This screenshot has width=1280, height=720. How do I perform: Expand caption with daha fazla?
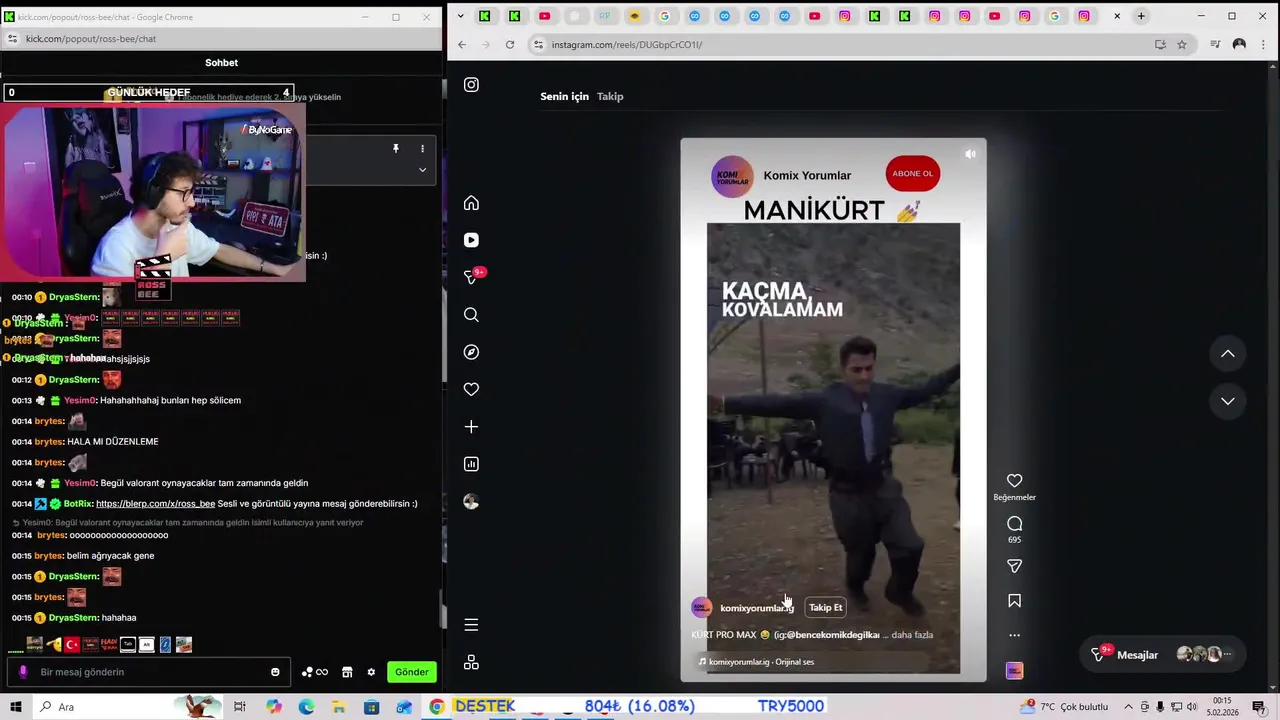click(x=912, y=635)
